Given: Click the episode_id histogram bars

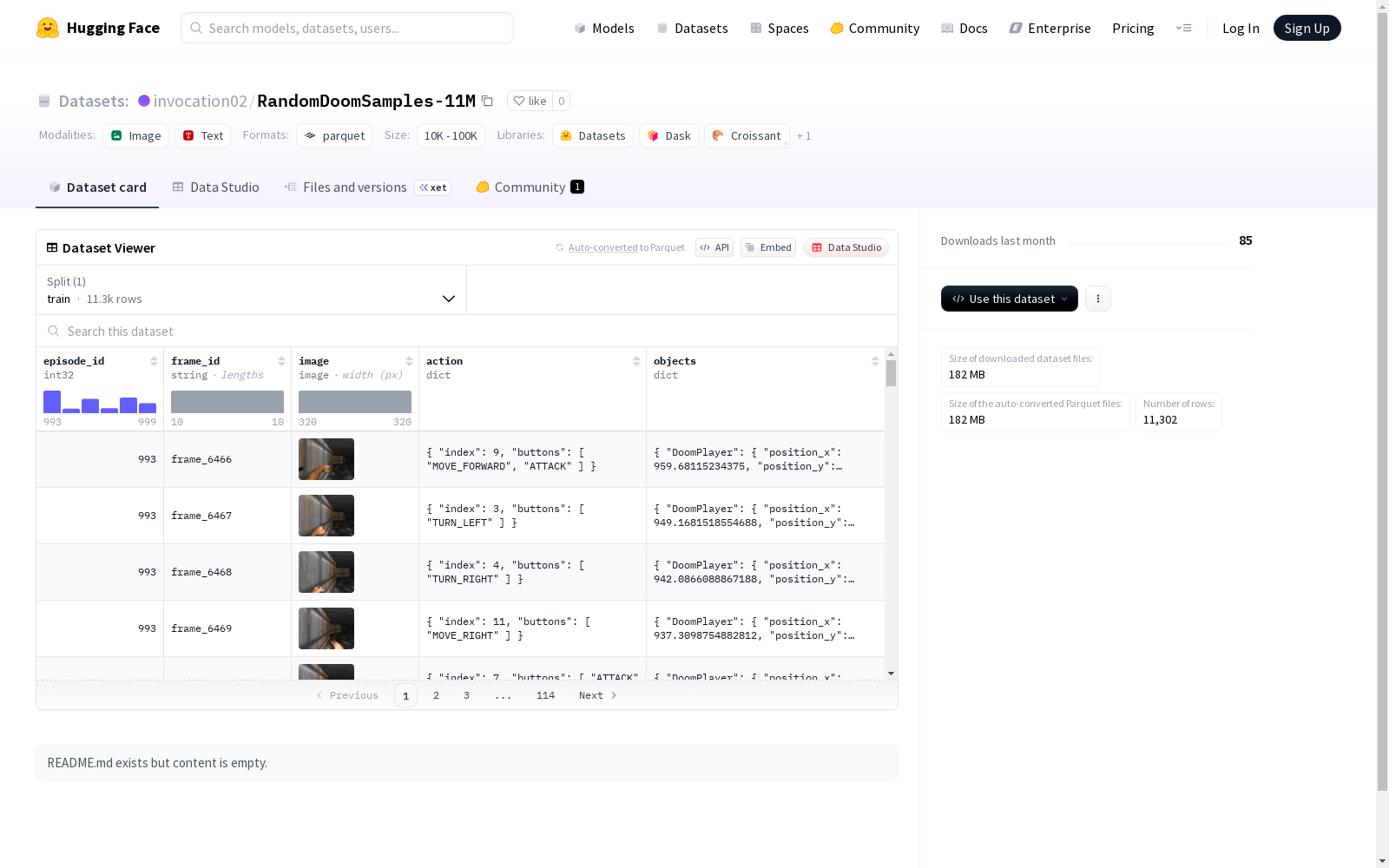Looking at the screenshot, I should pyautogui.click(x=100, y=402).
